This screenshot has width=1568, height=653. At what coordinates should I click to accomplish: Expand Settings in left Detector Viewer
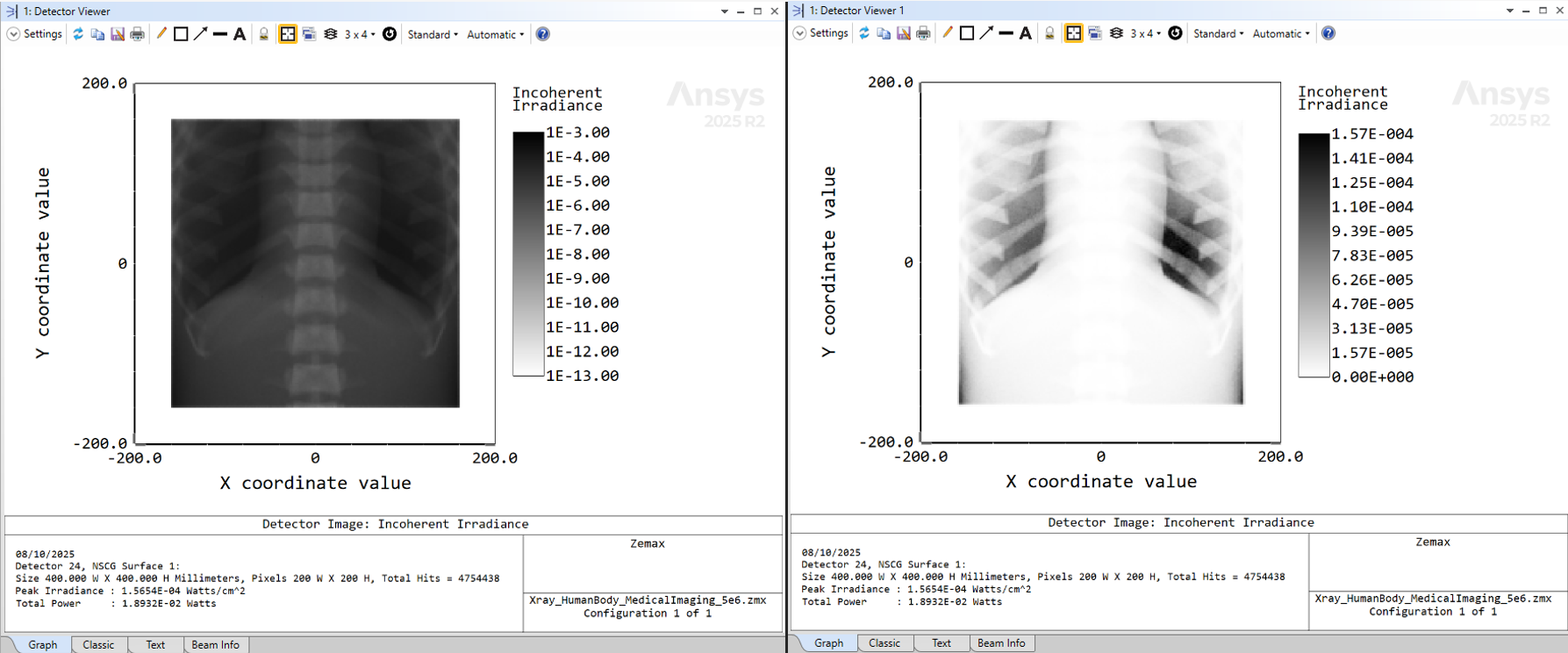(35, 34)
